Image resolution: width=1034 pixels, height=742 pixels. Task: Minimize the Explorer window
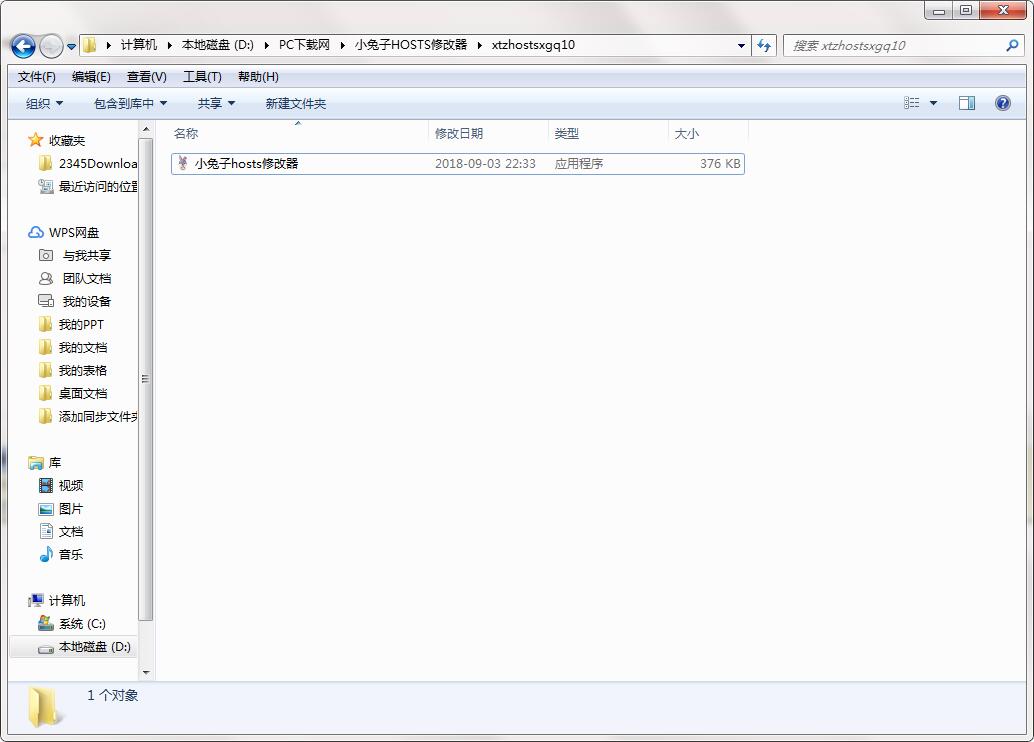pyautogui.click(x=939, y=11)
